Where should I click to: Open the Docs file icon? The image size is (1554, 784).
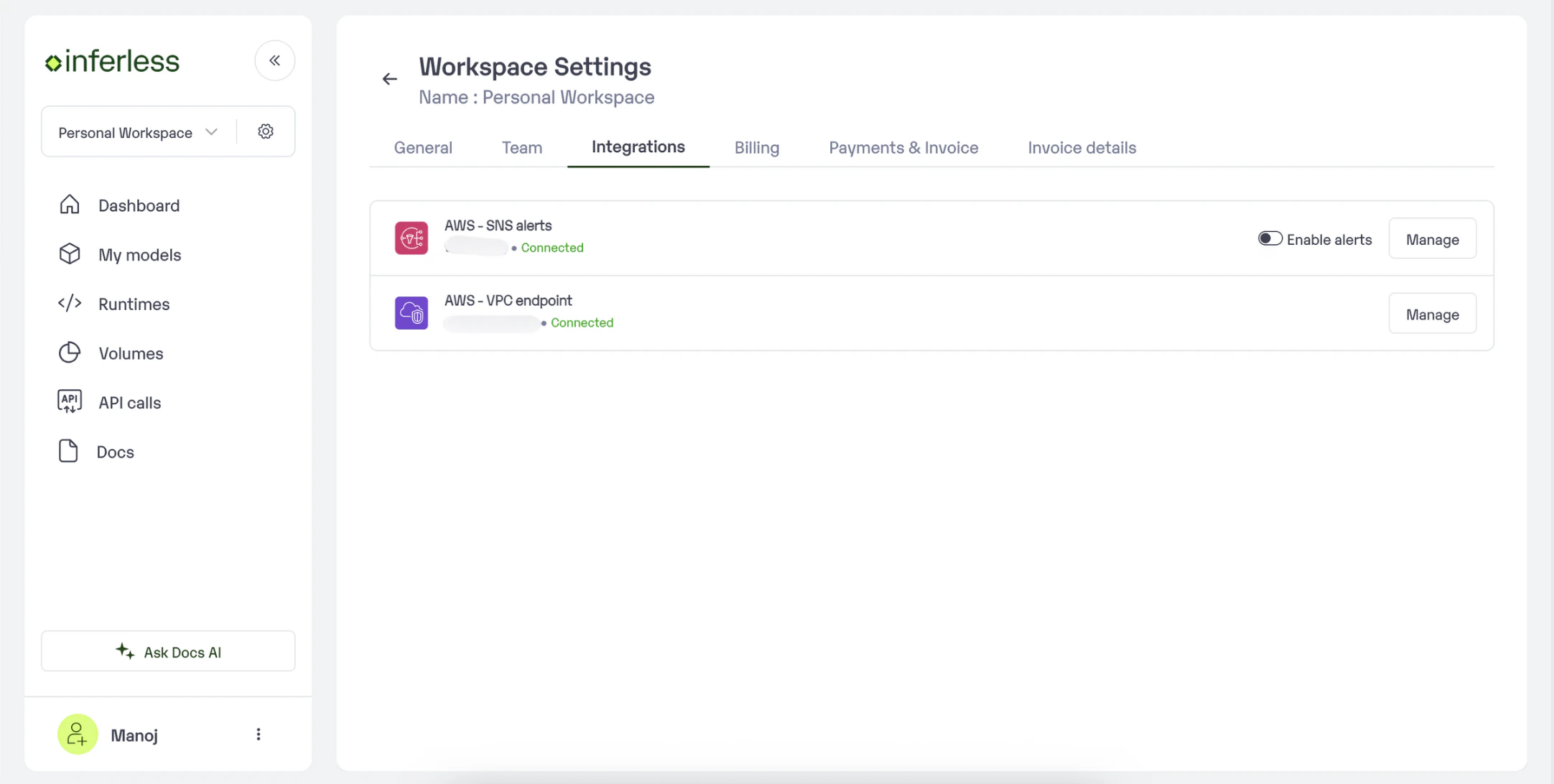tap(68, 451)
